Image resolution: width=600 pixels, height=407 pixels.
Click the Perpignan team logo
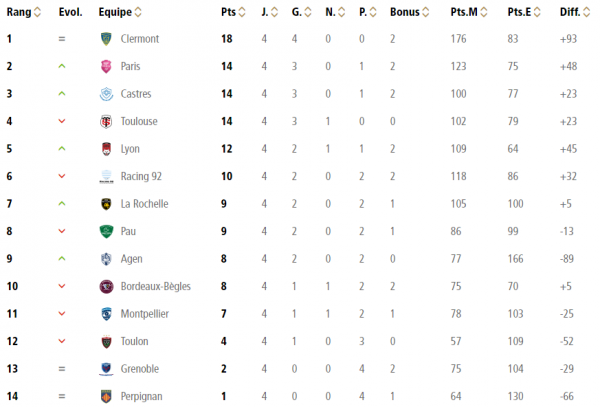coord(106,396)
